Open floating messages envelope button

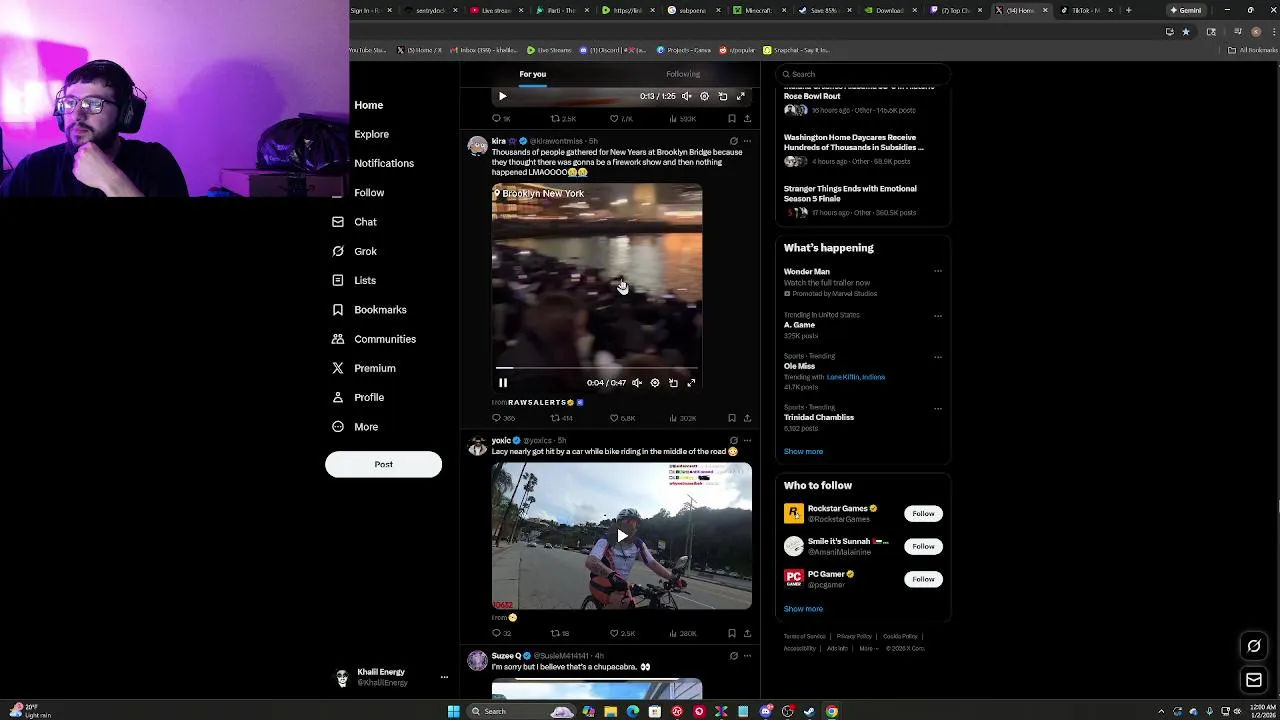(x=1253, y=680)
